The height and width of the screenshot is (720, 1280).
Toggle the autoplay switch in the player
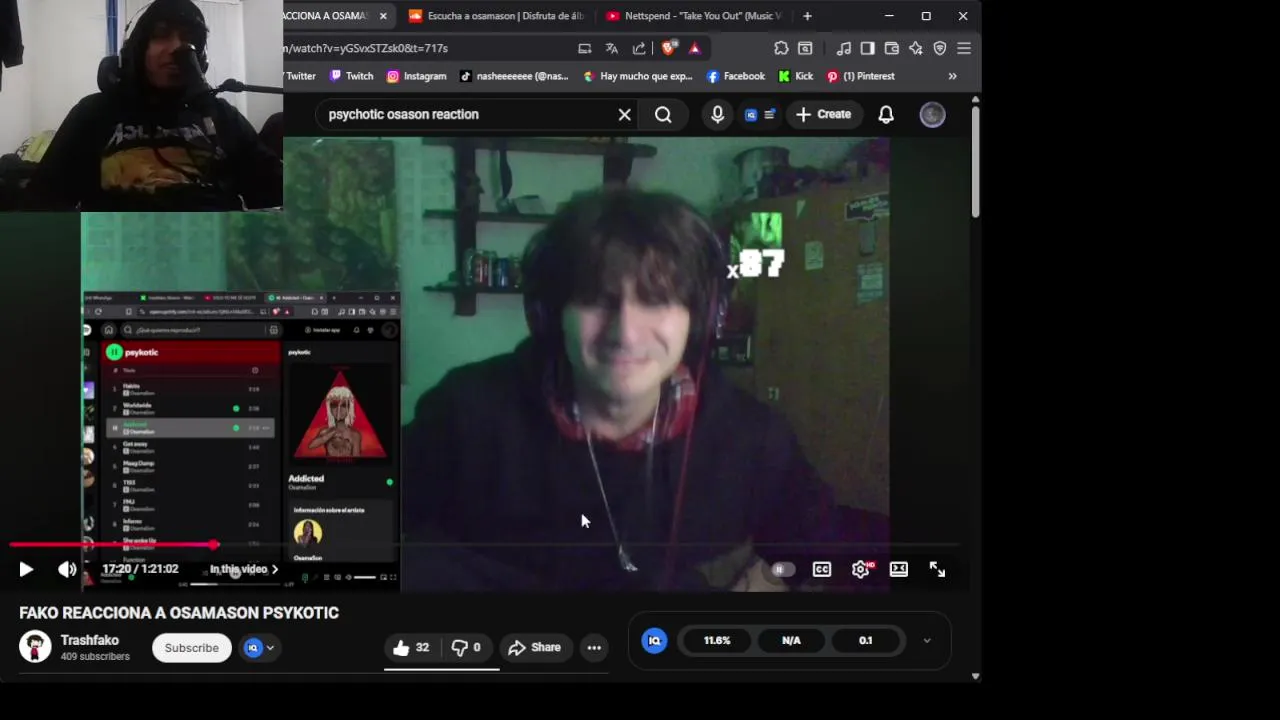782,569
